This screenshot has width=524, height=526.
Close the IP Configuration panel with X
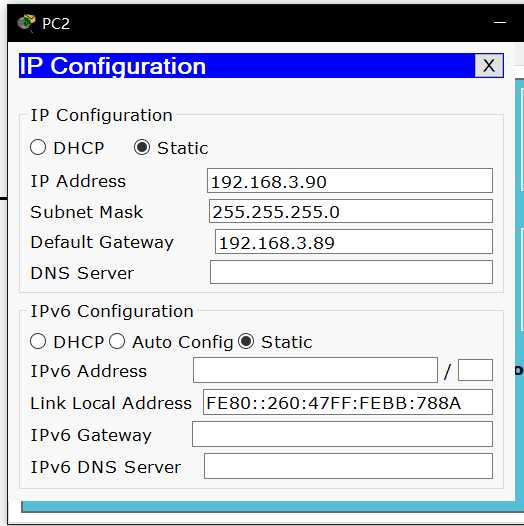[x=489, y=66]
